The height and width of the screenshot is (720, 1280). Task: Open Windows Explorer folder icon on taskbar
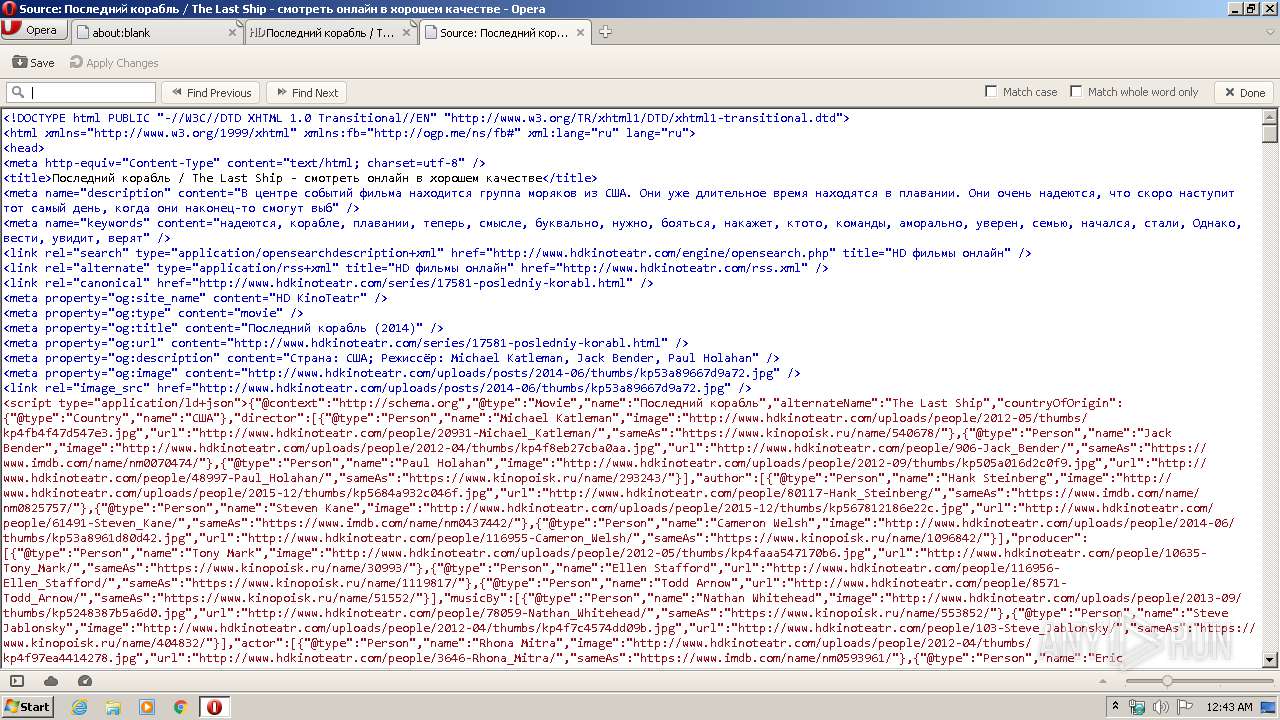[113, 707]
